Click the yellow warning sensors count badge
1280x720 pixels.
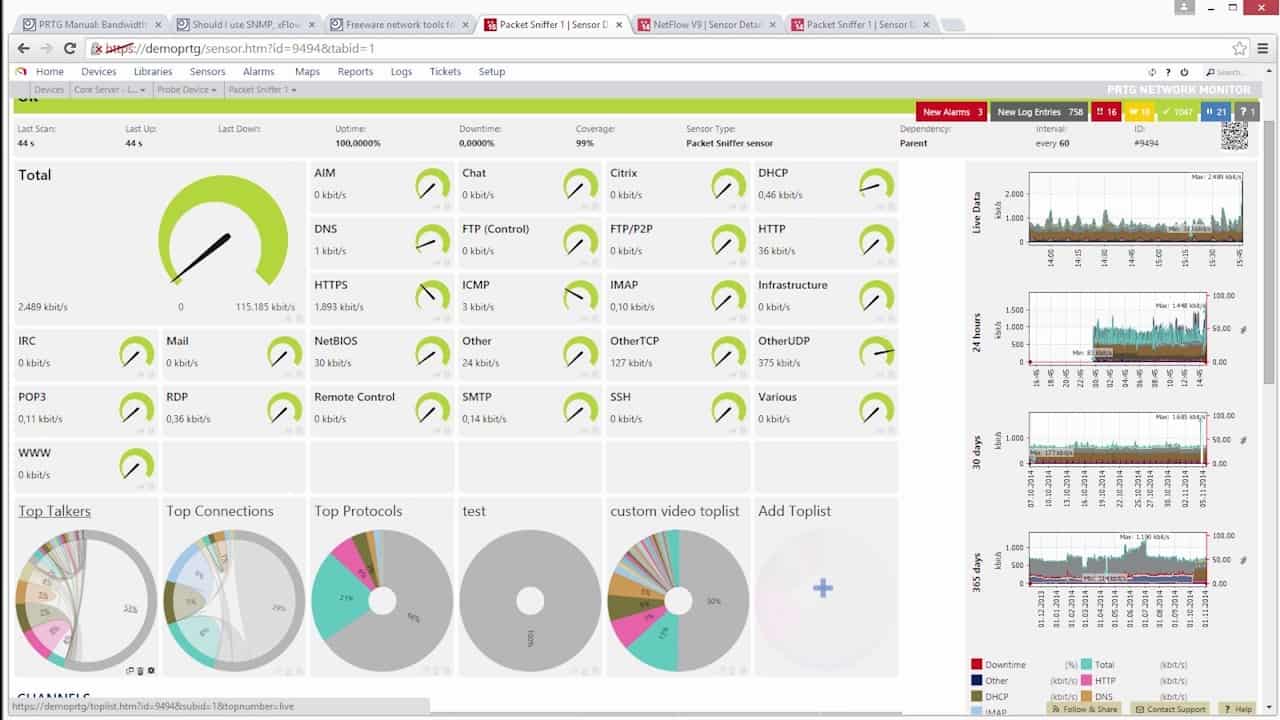[1139, 112]
